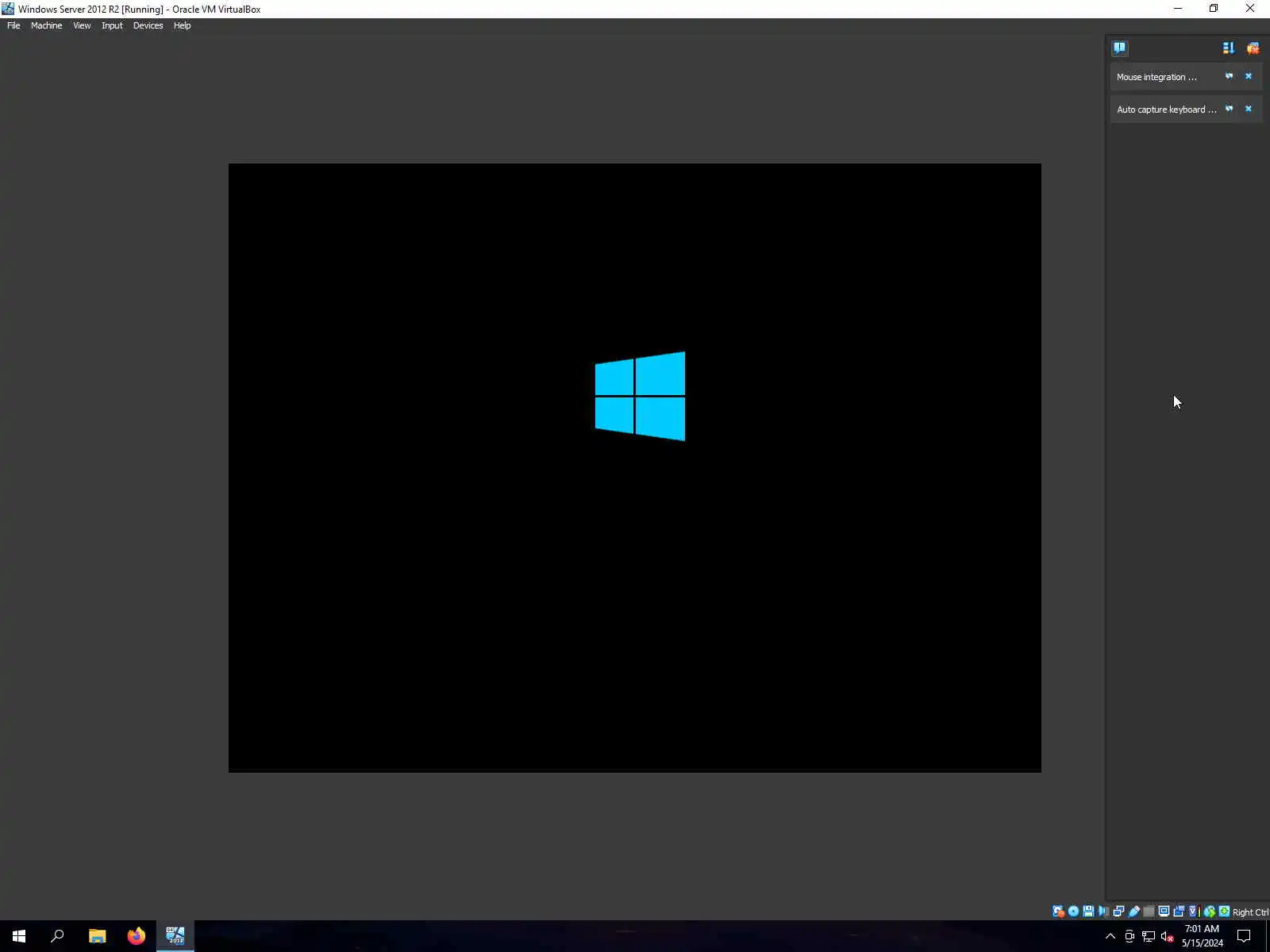The height and width of the screenshot is (952, 1270).
Task: Open the File menu
Action: (x=13, y=25)
